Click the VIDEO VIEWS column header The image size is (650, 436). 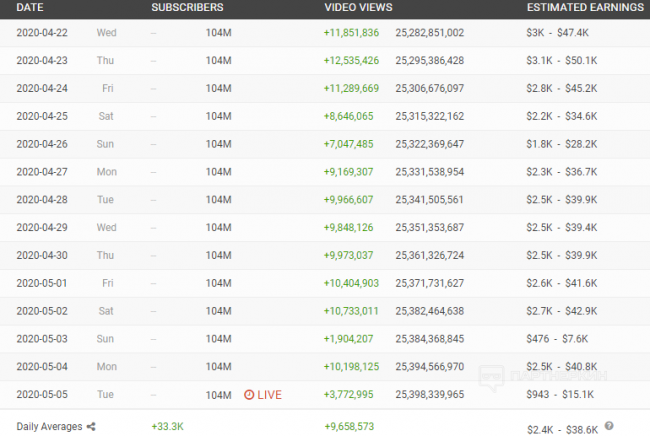(x=358, y=7)
